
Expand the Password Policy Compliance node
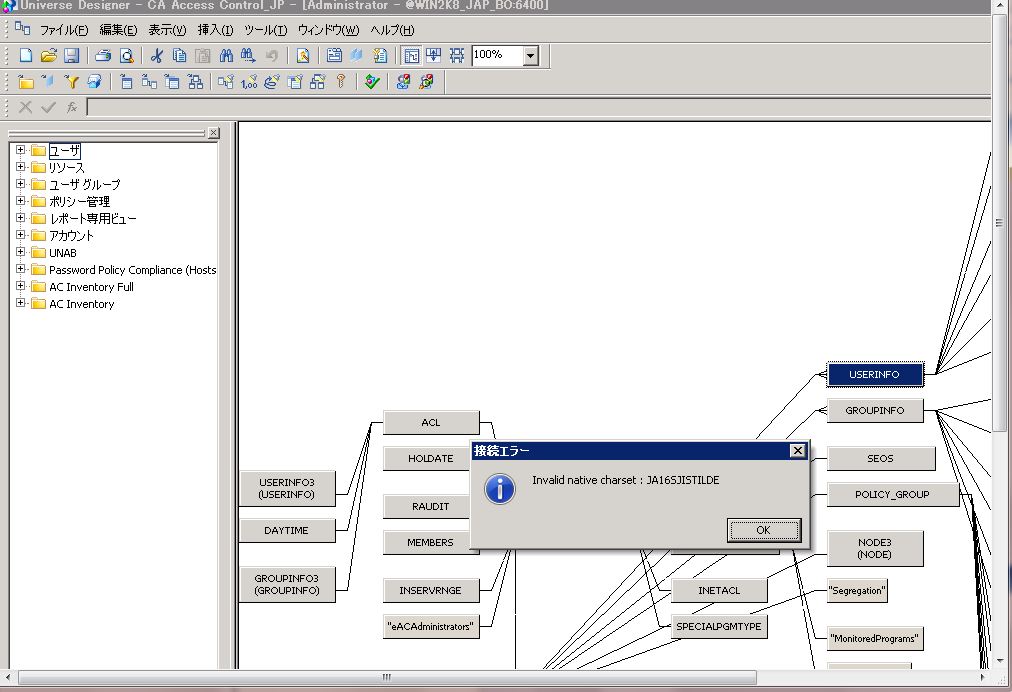tap(21, 269)
